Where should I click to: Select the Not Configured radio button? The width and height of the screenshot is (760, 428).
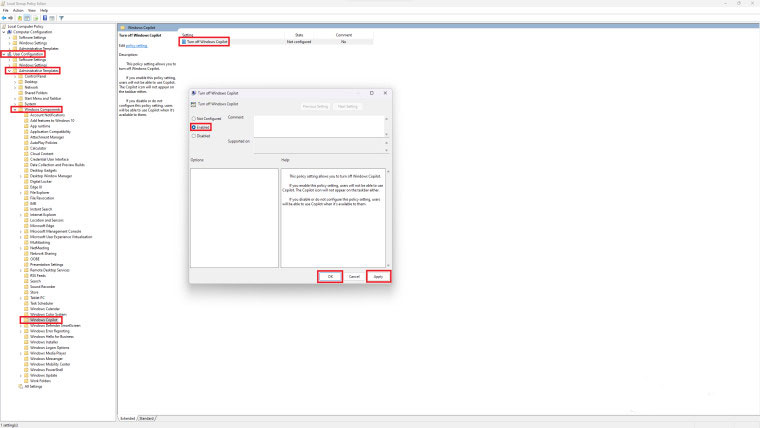193,118
